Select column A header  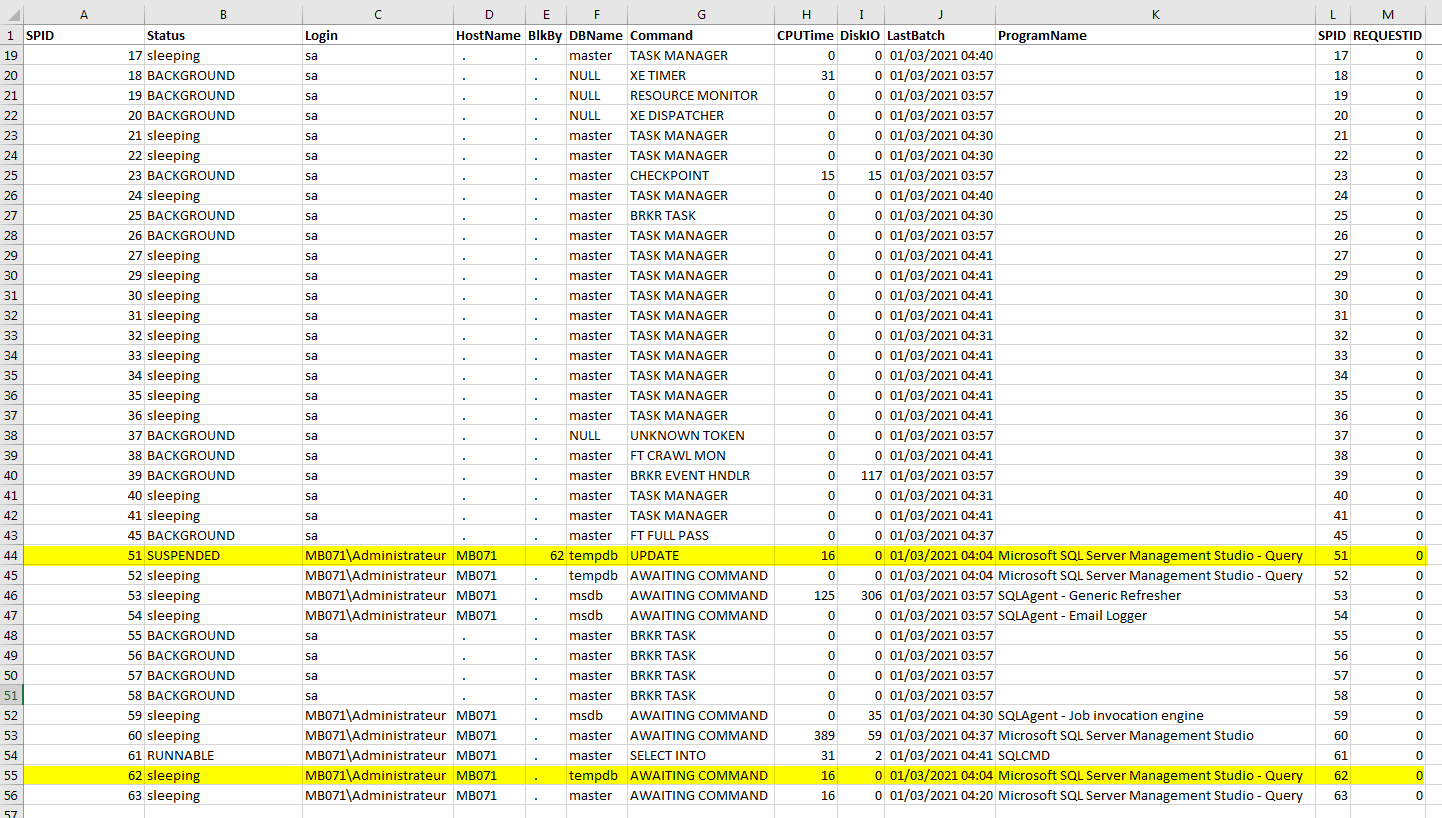(x=84, y=14)
